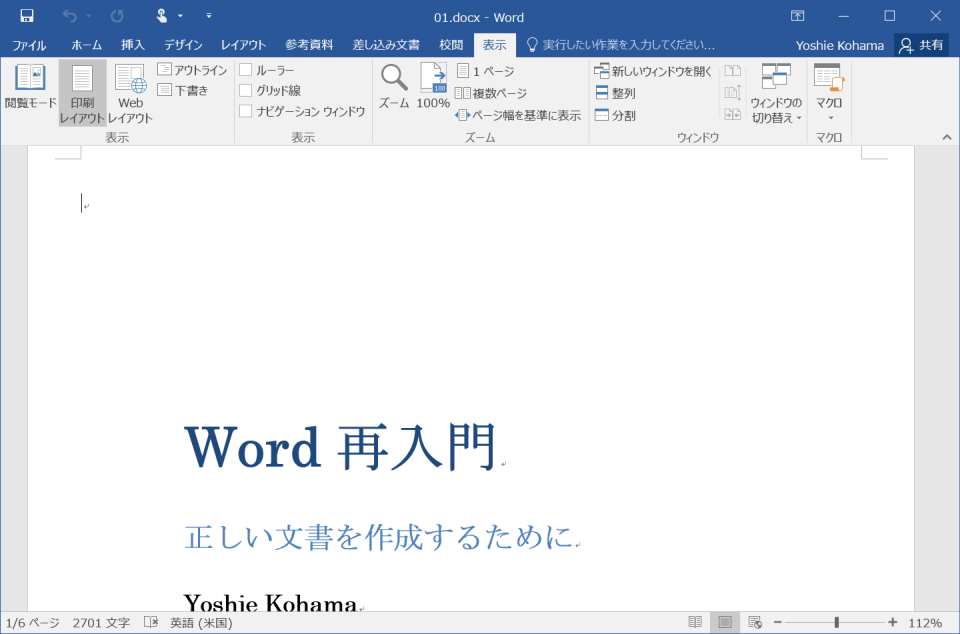Click the synchronous scrolling icon
The width and height of the screenshot is (960, 634).
click(x=732, y=93)
